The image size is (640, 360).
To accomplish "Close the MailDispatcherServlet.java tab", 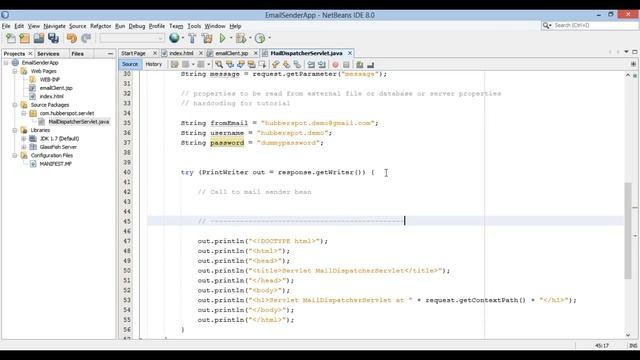I will click(x=350, y=53).
